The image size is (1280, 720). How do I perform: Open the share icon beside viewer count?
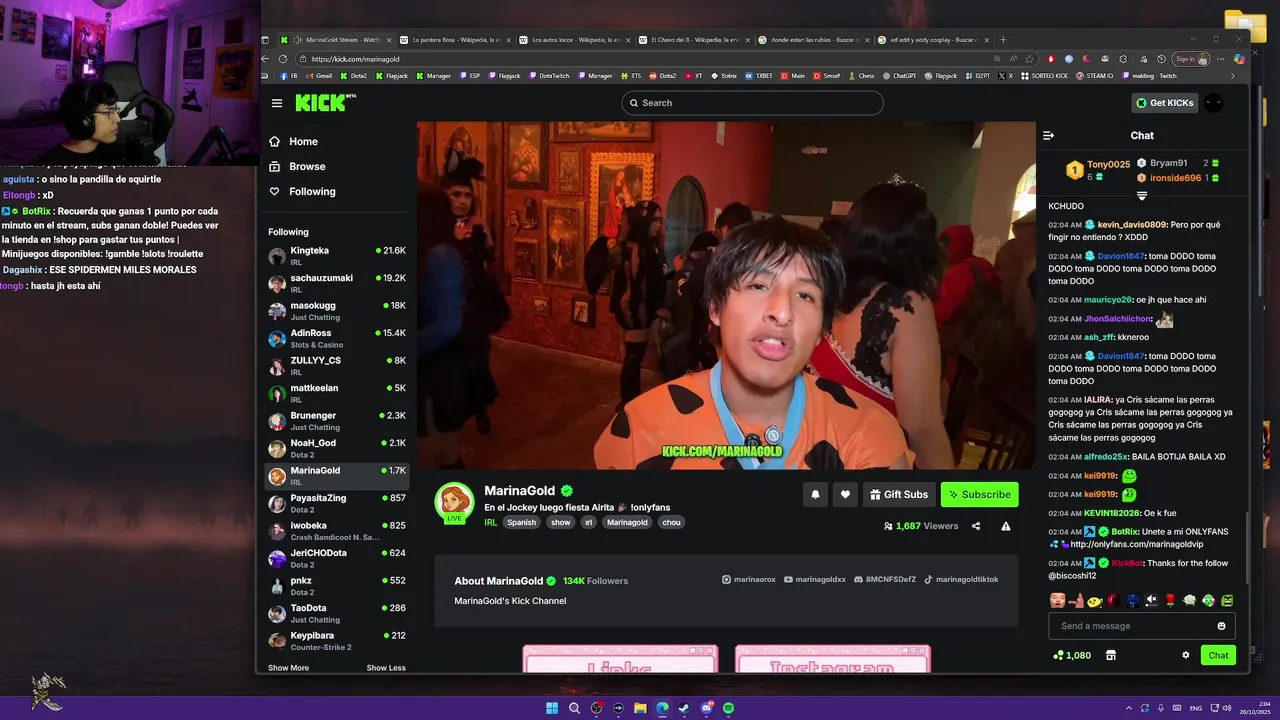point(976,526)
